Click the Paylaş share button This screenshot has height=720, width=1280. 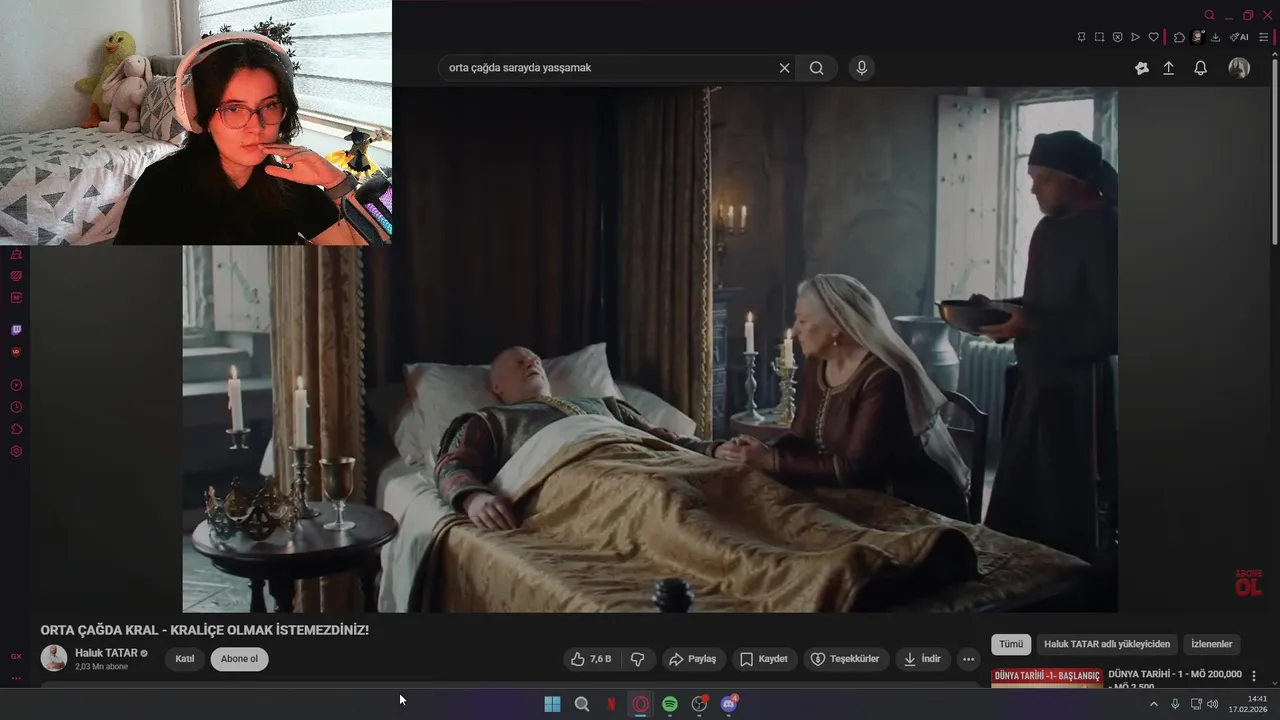click(x=693, y=659)
